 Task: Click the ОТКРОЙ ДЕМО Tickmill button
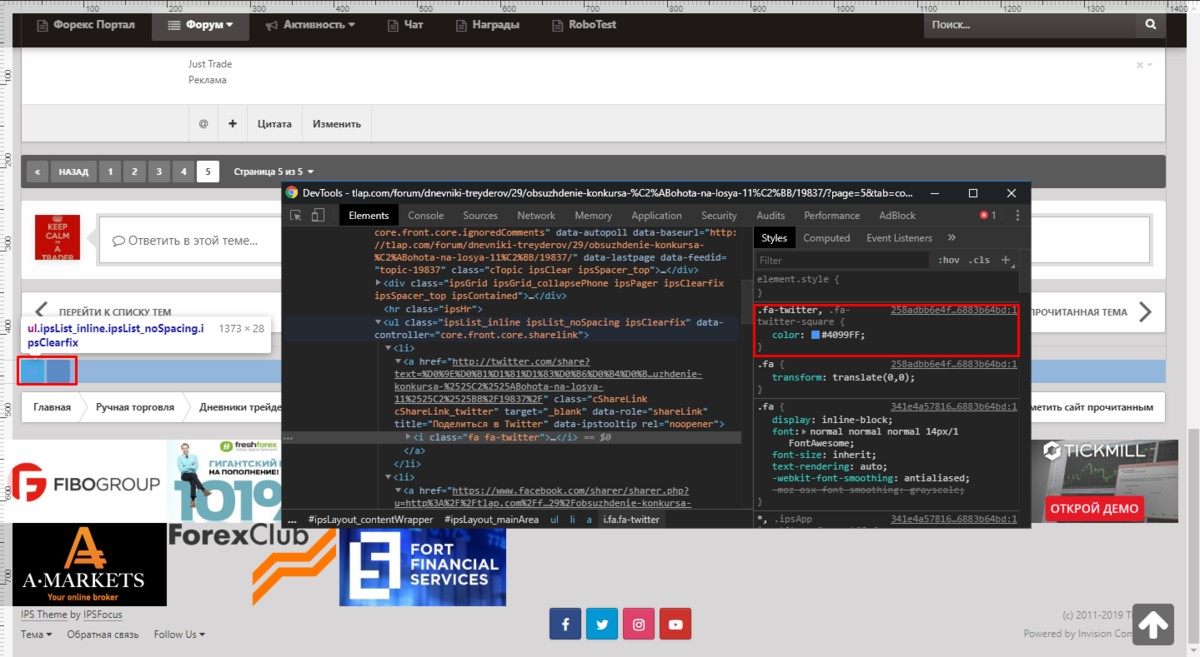1093,508
